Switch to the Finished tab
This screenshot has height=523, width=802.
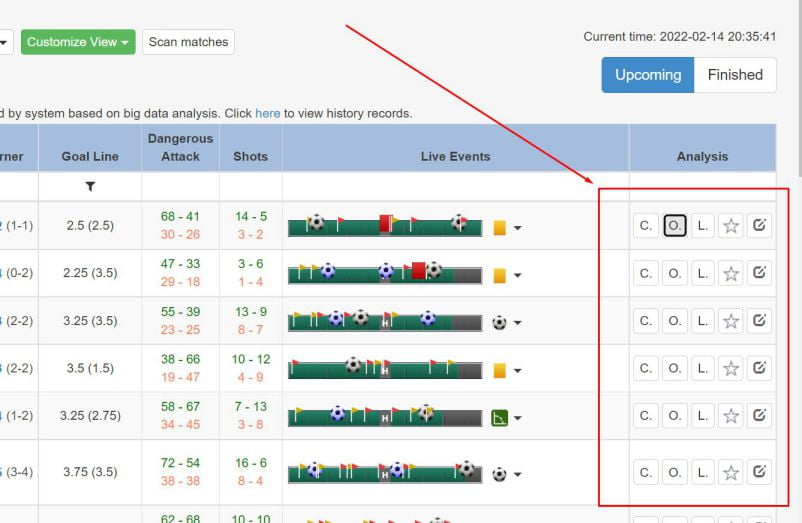(735, 75)
